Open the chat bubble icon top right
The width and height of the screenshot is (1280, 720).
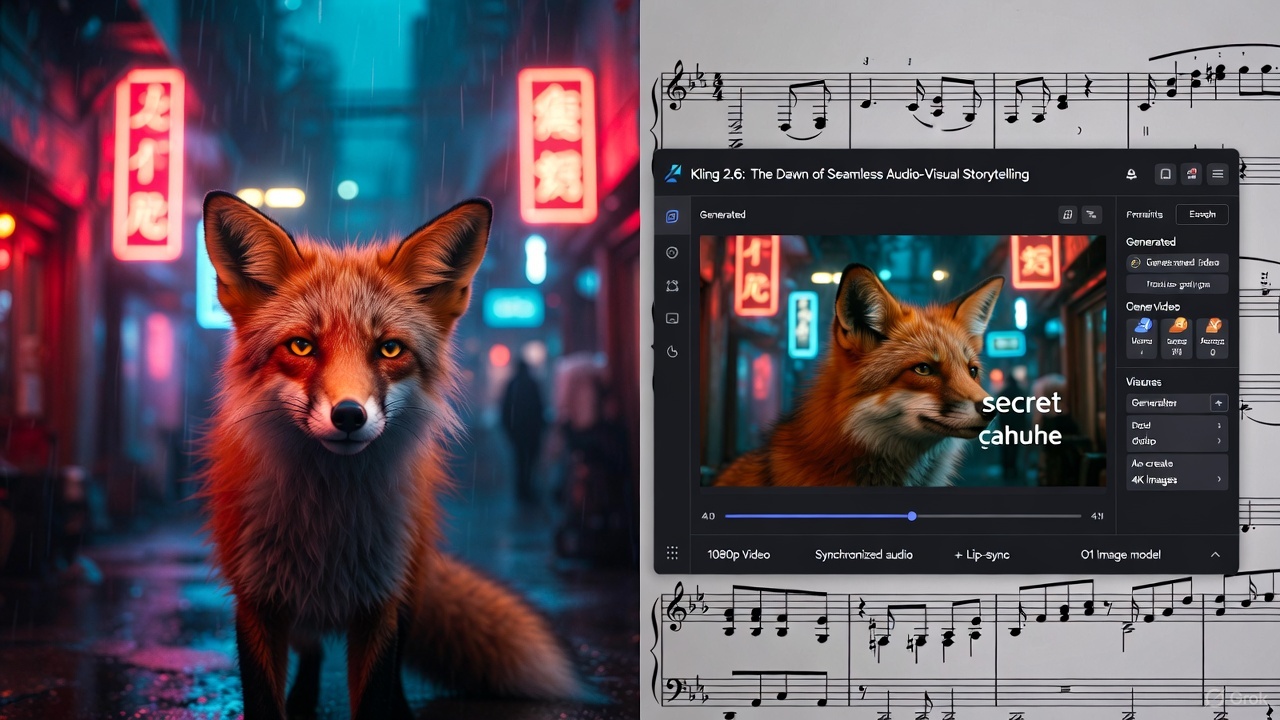[1165, 173]
